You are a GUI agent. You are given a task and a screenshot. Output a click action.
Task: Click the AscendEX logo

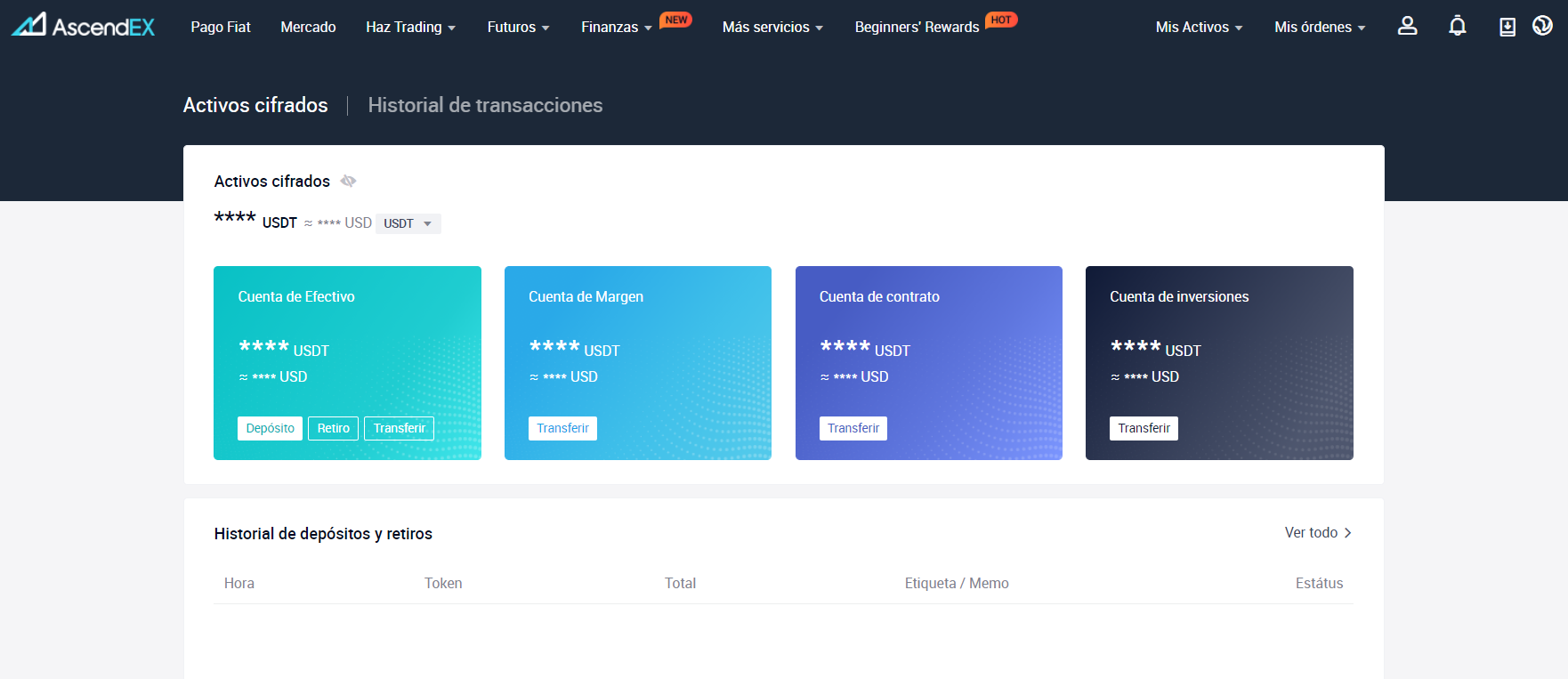(x=83, y=26)
